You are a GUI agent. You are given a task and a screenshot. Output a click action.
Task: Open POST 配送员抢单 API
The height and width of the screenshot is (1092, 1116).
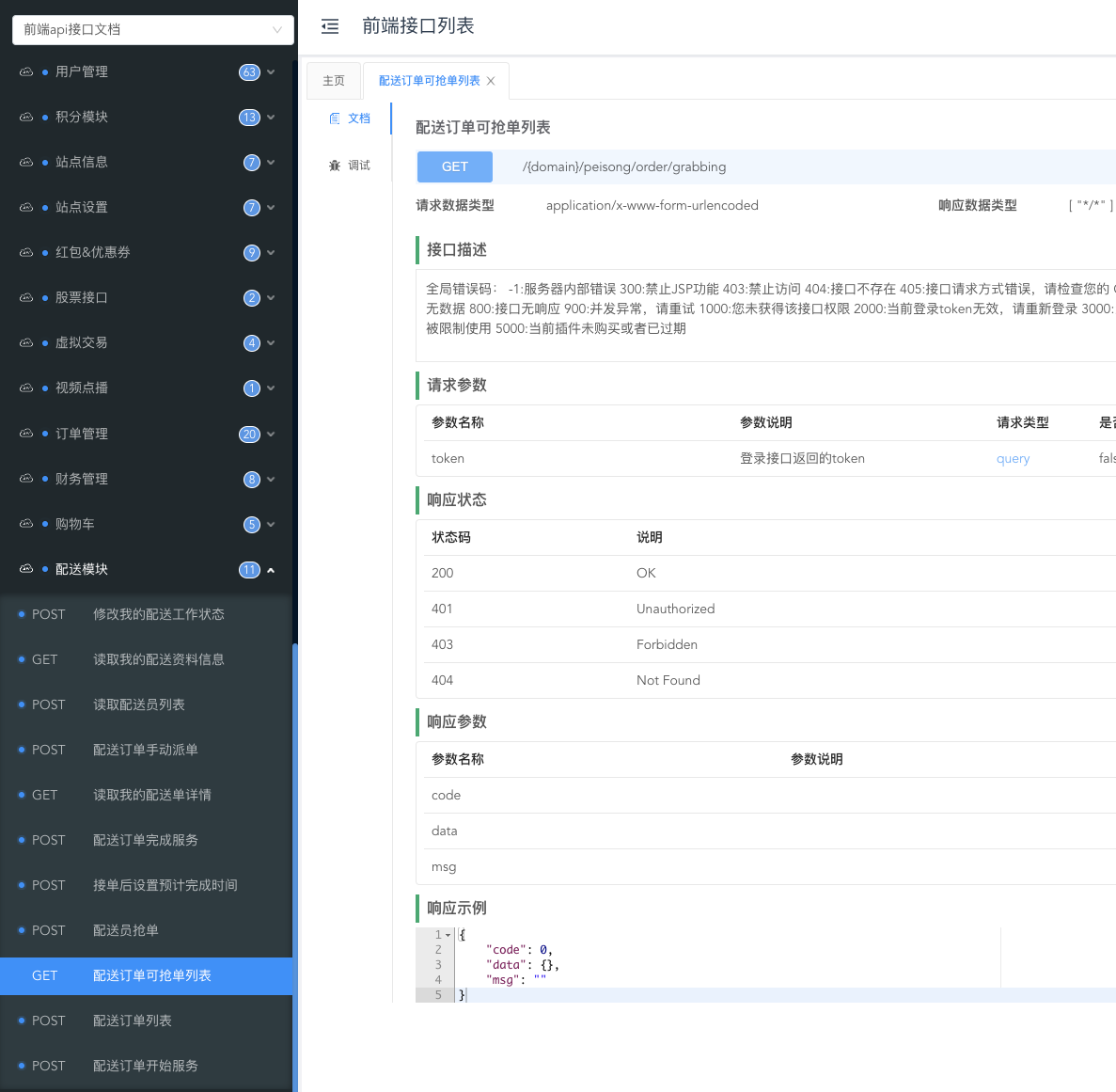point(146,931)
